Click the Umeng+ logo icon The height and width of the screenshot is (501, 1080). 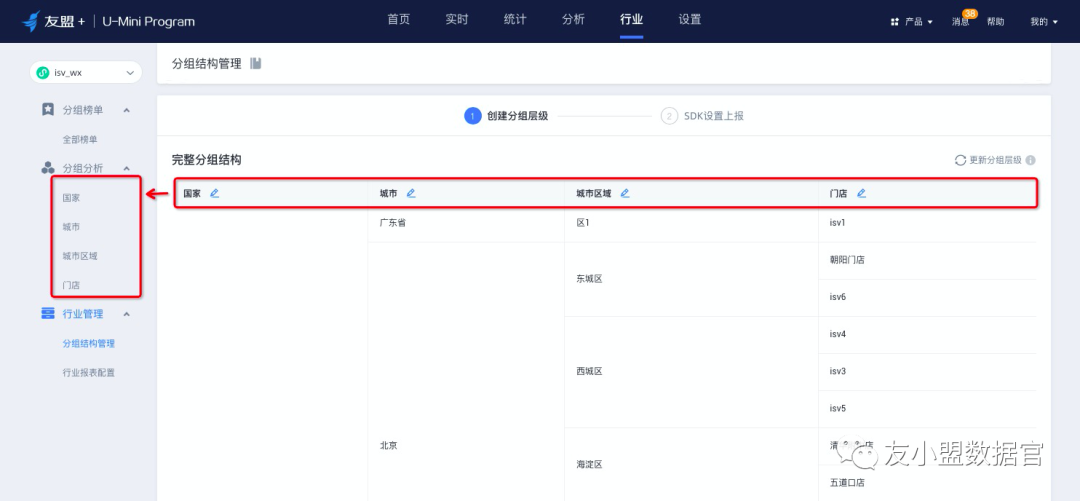31,21
